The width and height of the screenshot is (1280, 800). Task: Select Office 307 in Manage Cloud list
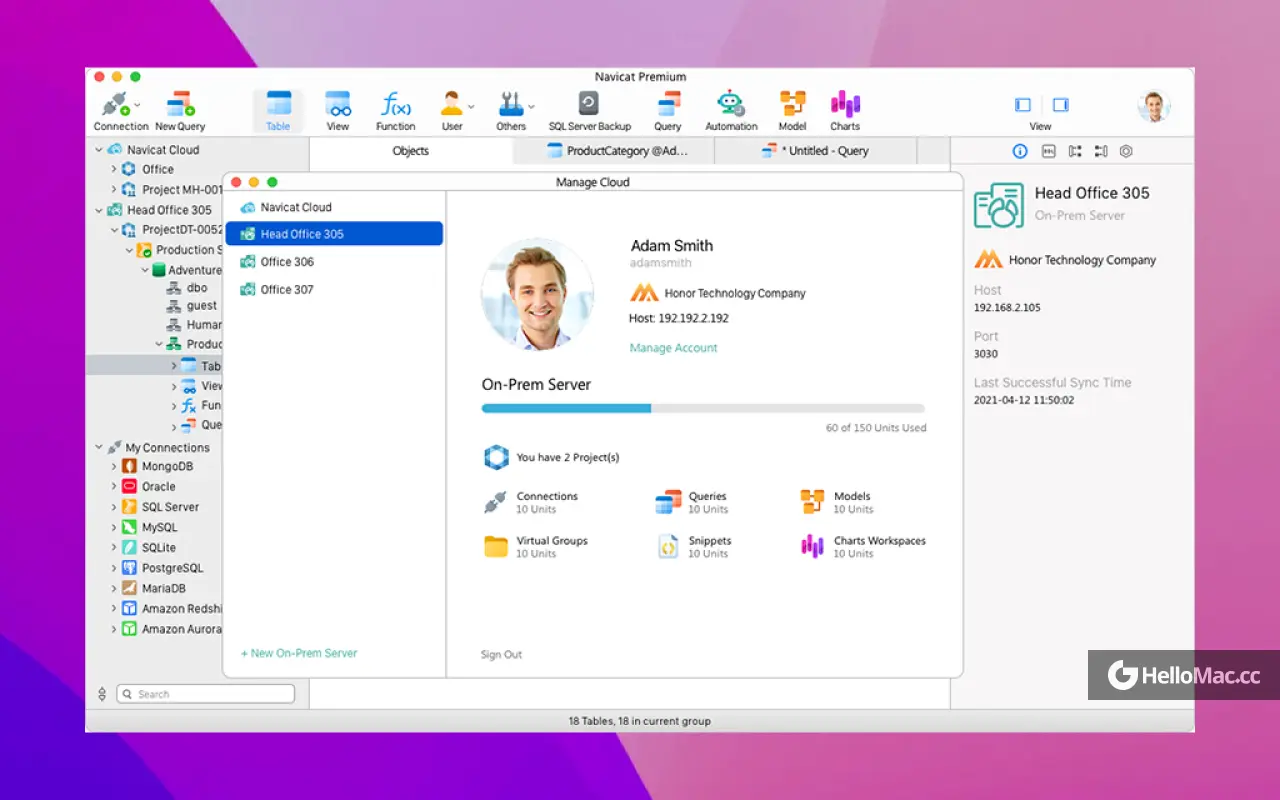[334, 290]
